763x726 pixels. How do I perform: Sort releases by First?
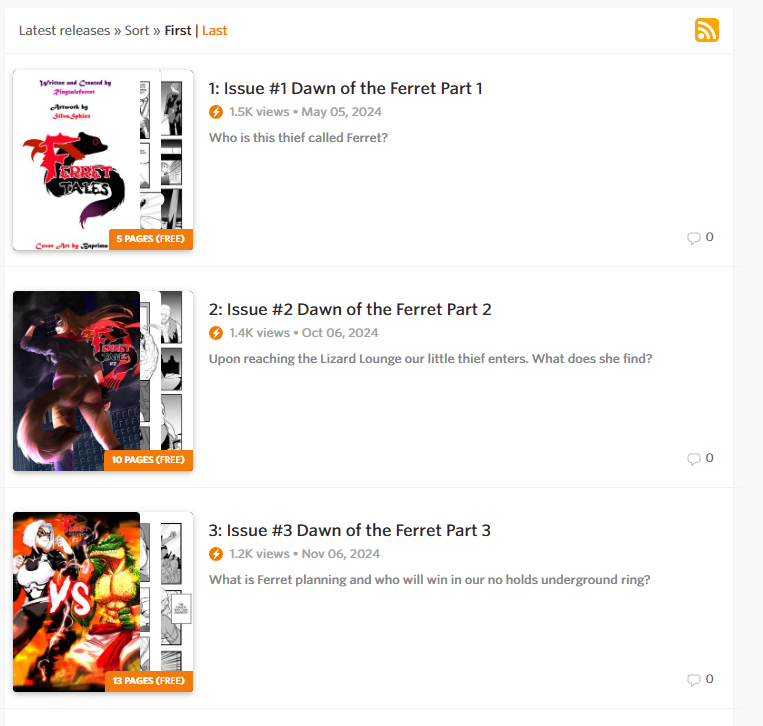(178, 31)
